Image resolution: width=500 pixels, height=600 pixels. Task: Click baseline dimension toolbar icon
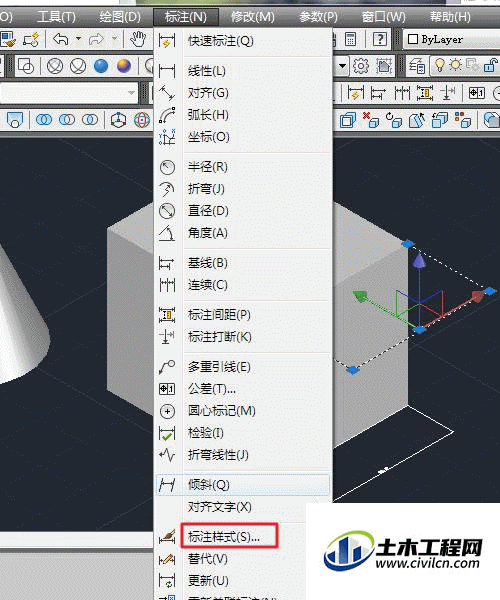coord(378,93)
